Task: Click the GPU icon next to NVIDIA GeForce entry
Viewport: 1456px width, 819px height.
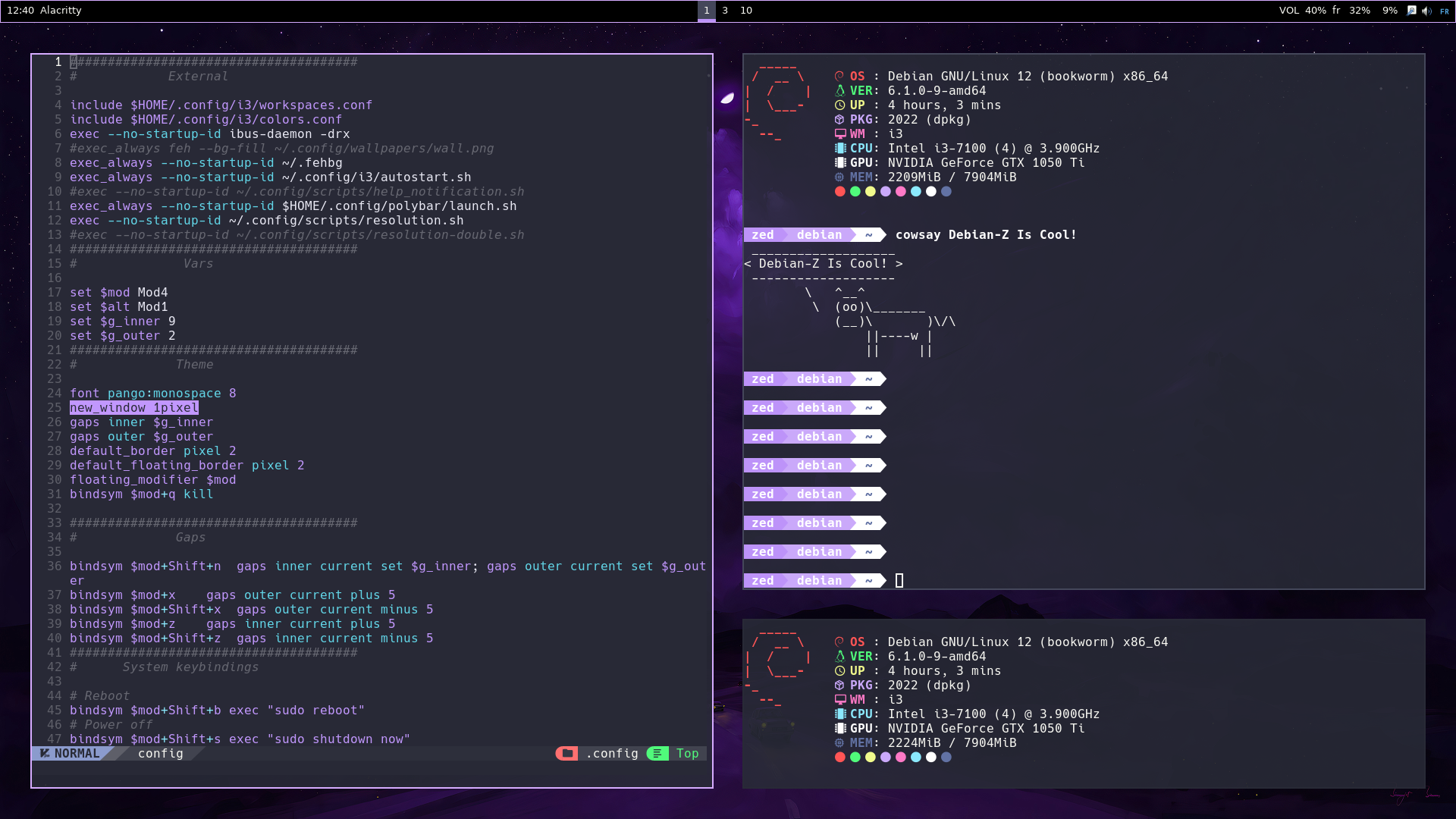Action: [839, 162]
